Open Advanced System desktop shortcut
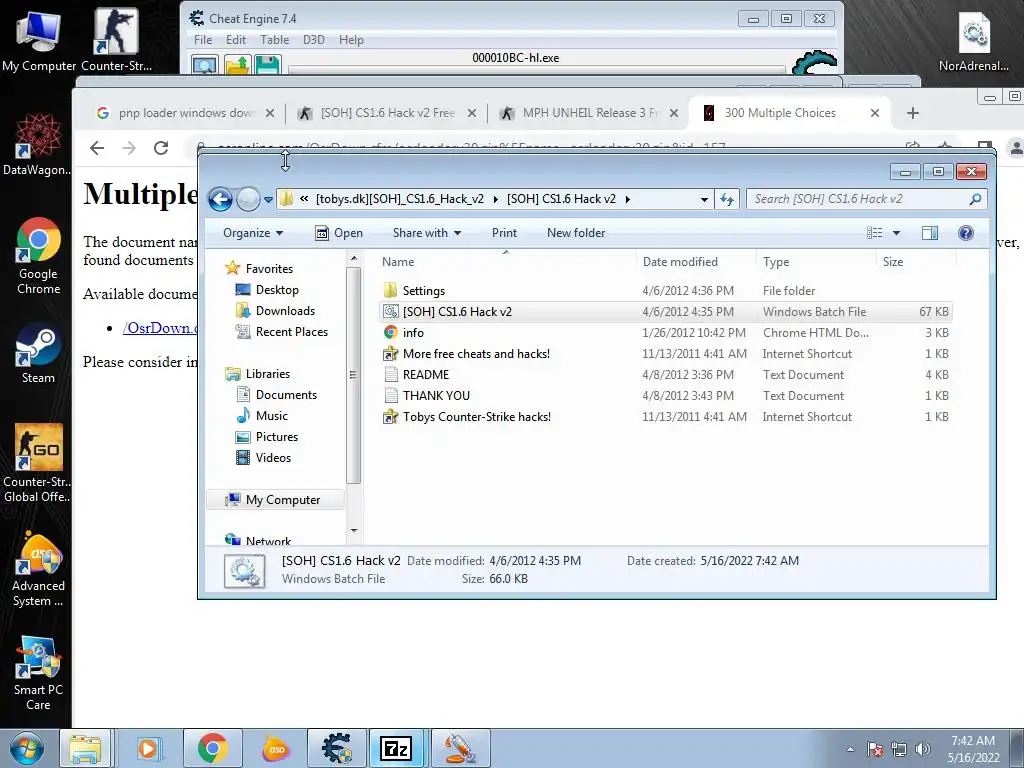 38,568
